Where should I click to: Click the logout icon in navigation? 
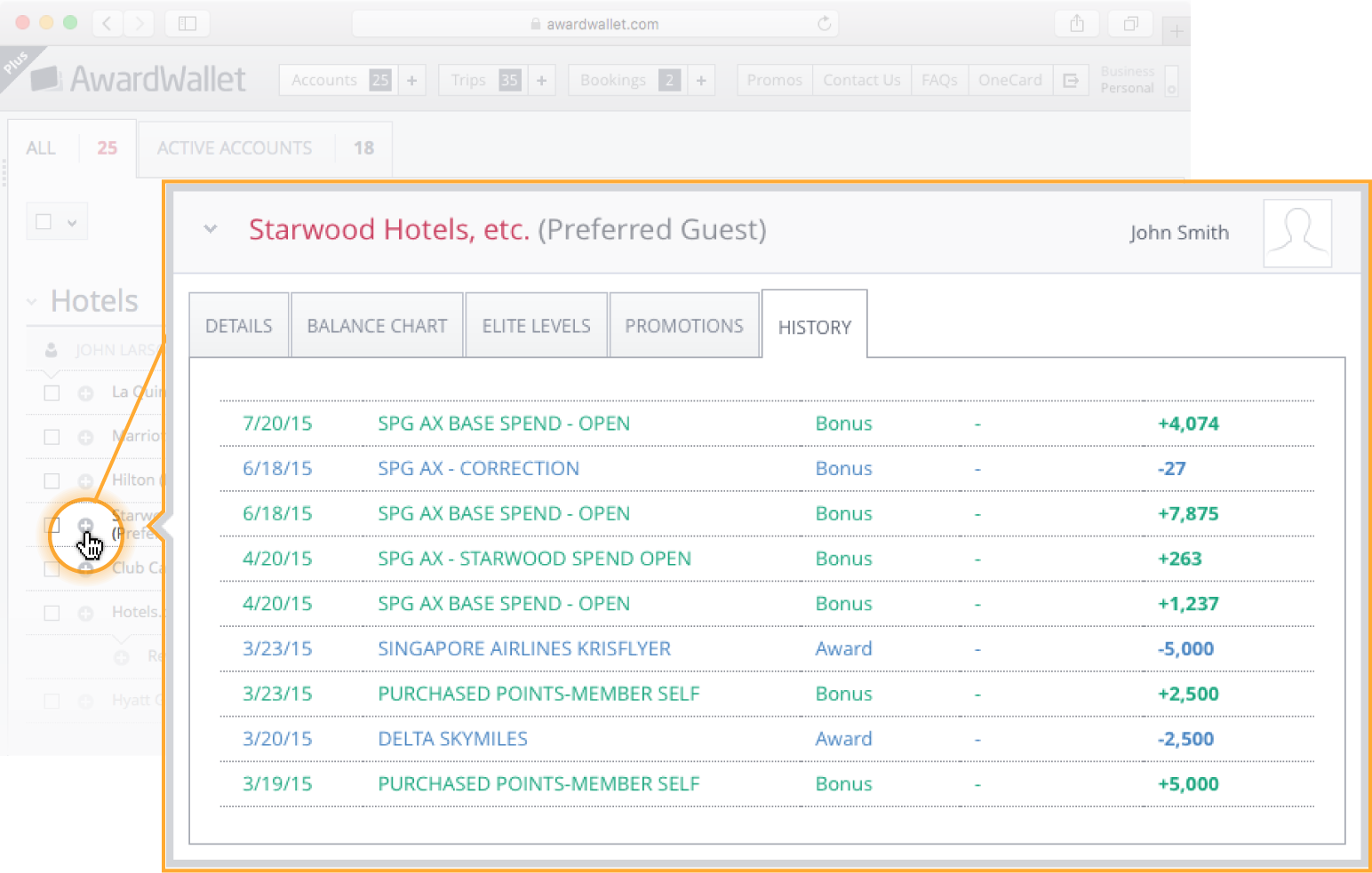pos(1071,80)
